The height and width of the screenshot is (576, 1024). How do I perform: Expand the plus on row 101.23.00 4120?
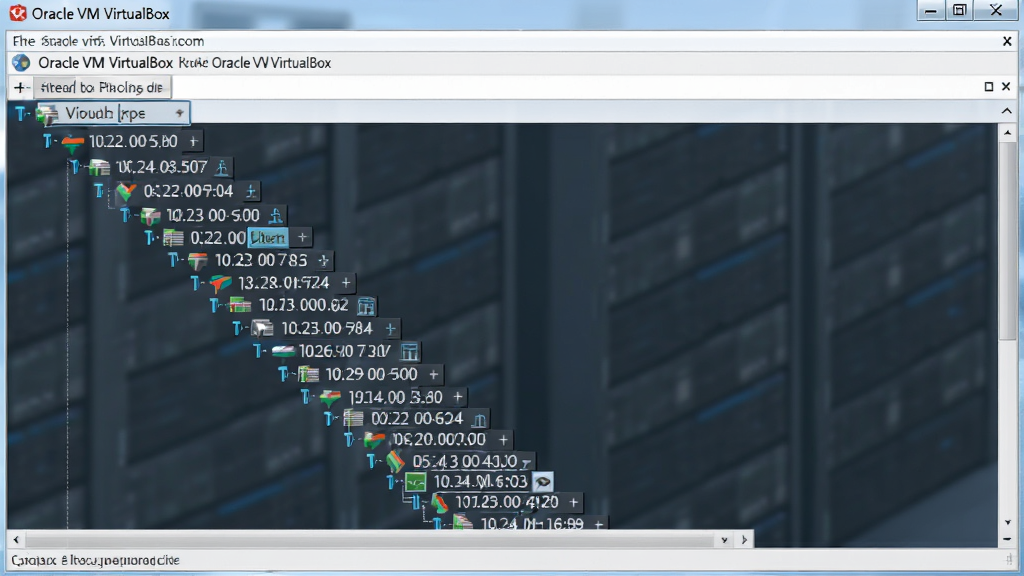573,502
